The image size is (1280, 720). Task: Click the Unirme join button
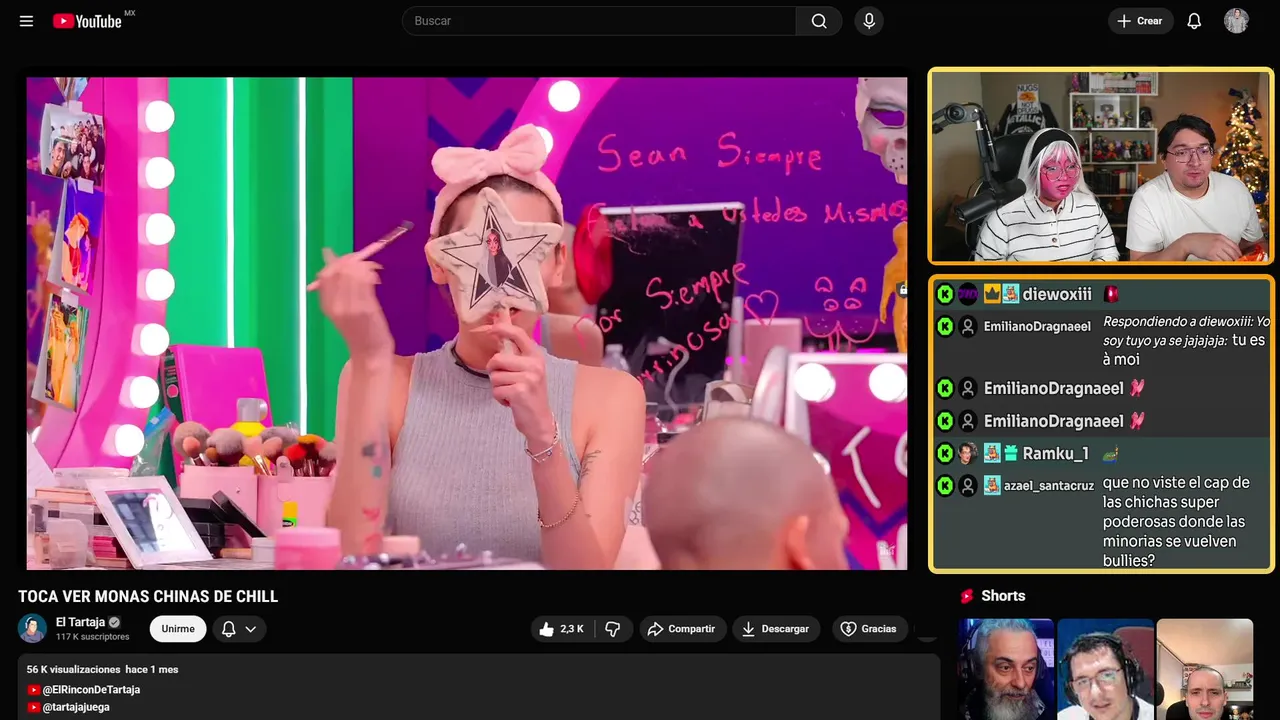178,629
